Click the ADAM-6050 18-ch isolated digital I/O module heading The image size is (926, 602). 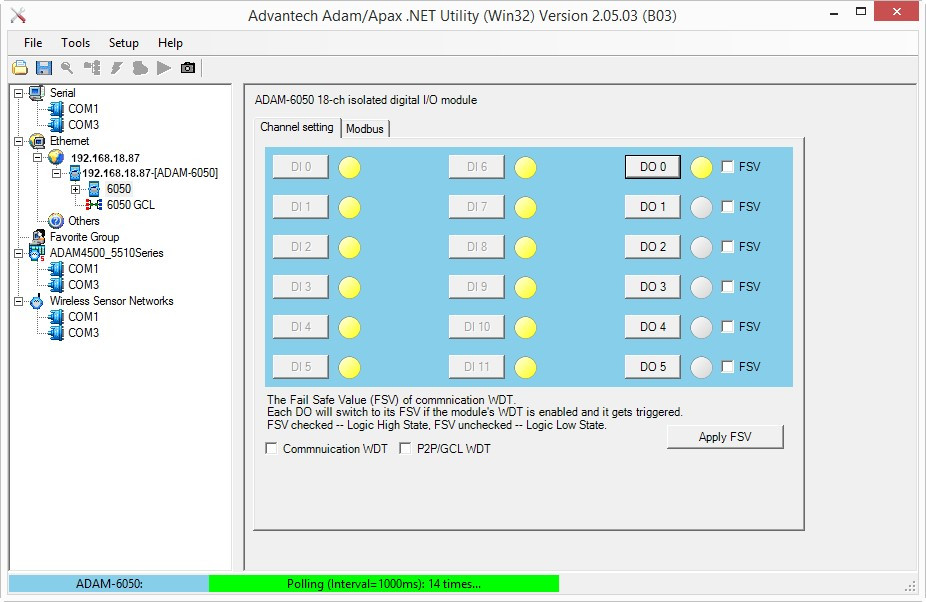click(x=366, y=100)
